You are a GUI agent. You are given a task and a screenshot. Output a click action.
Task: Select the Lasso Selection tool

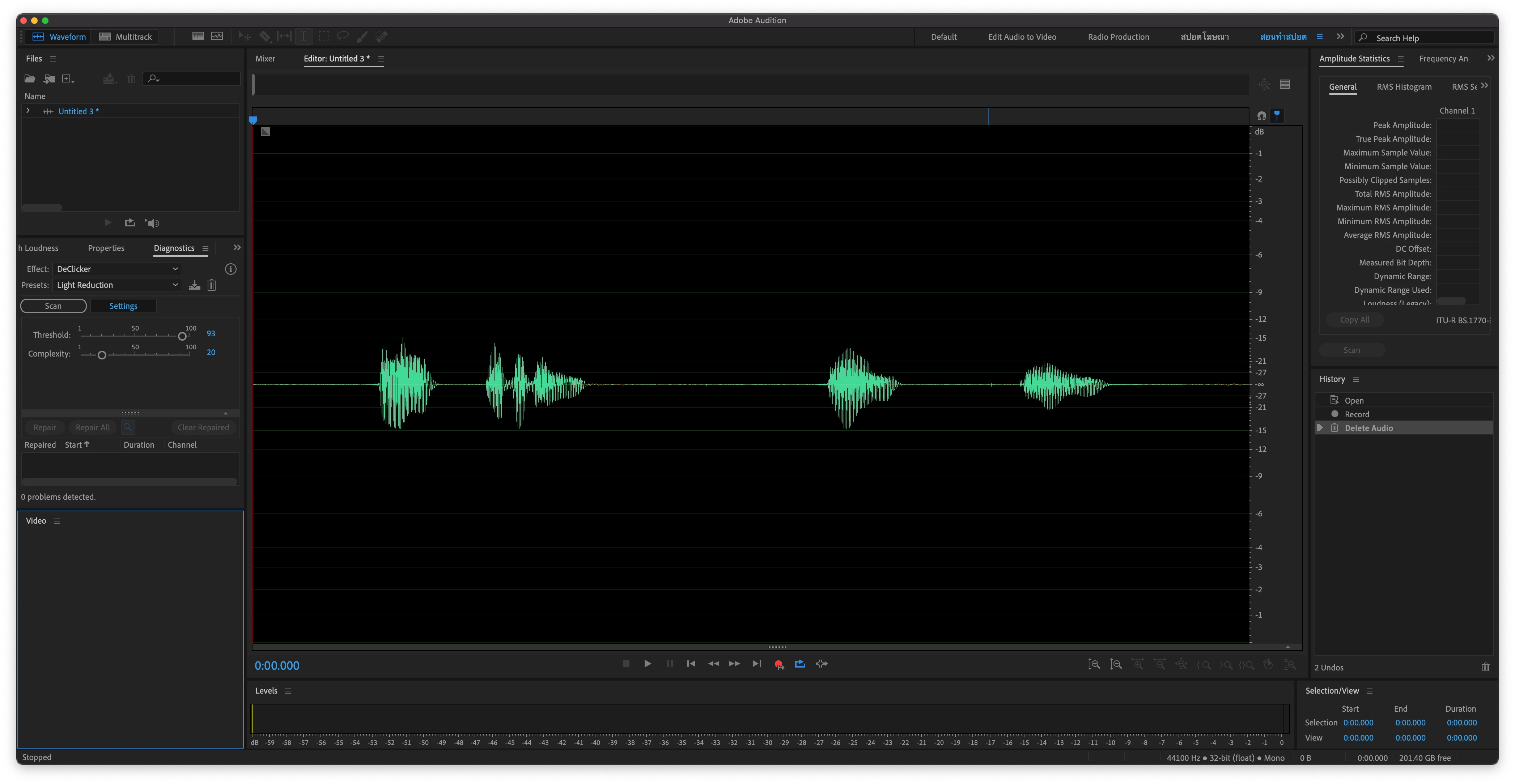342,37
